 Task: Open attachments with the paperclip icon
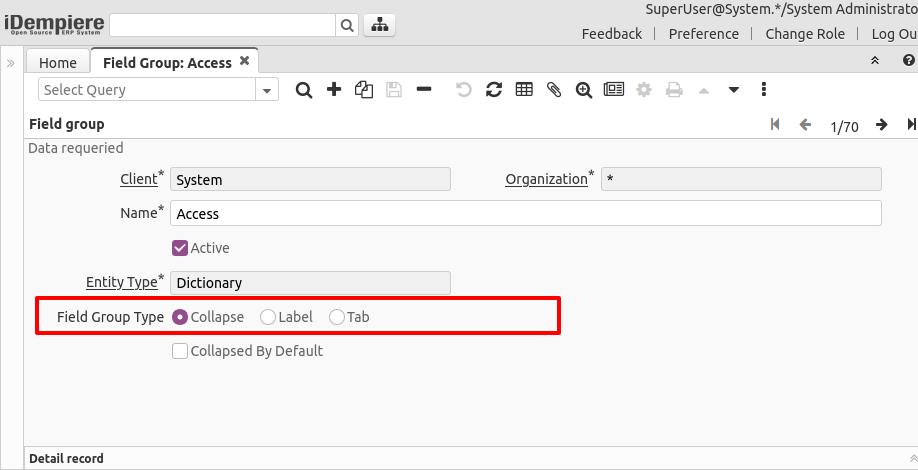click(x=554, y=90)
